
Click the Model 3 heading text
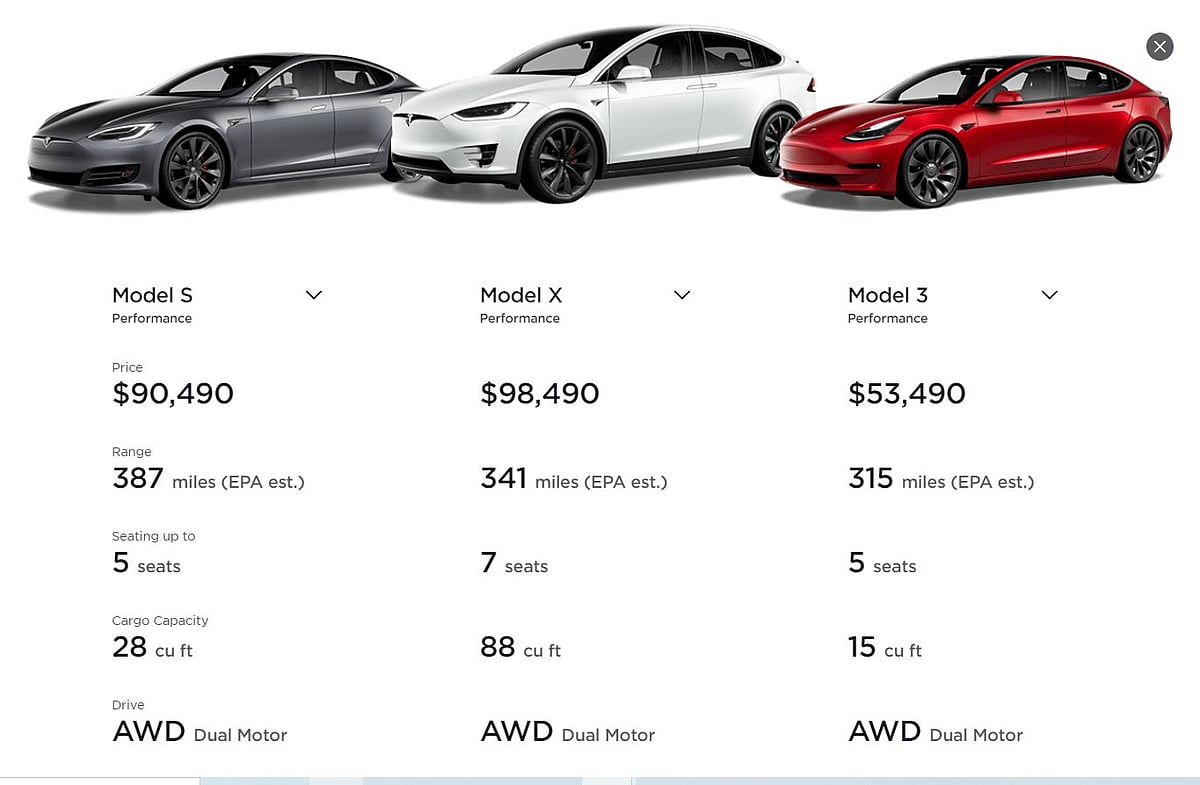tap(888, 295)
